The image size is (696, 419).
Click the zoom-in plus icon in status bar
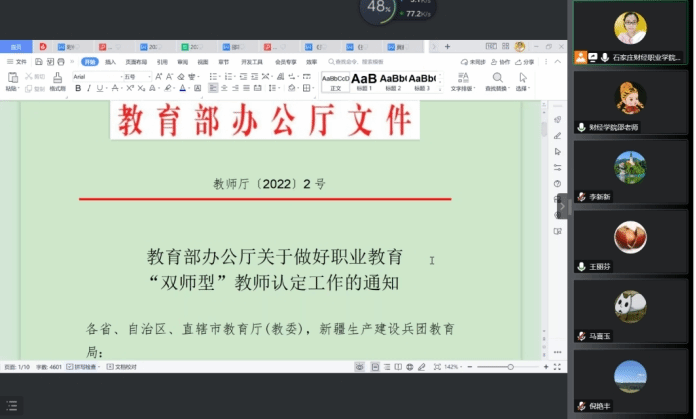(x=547, y=367)
